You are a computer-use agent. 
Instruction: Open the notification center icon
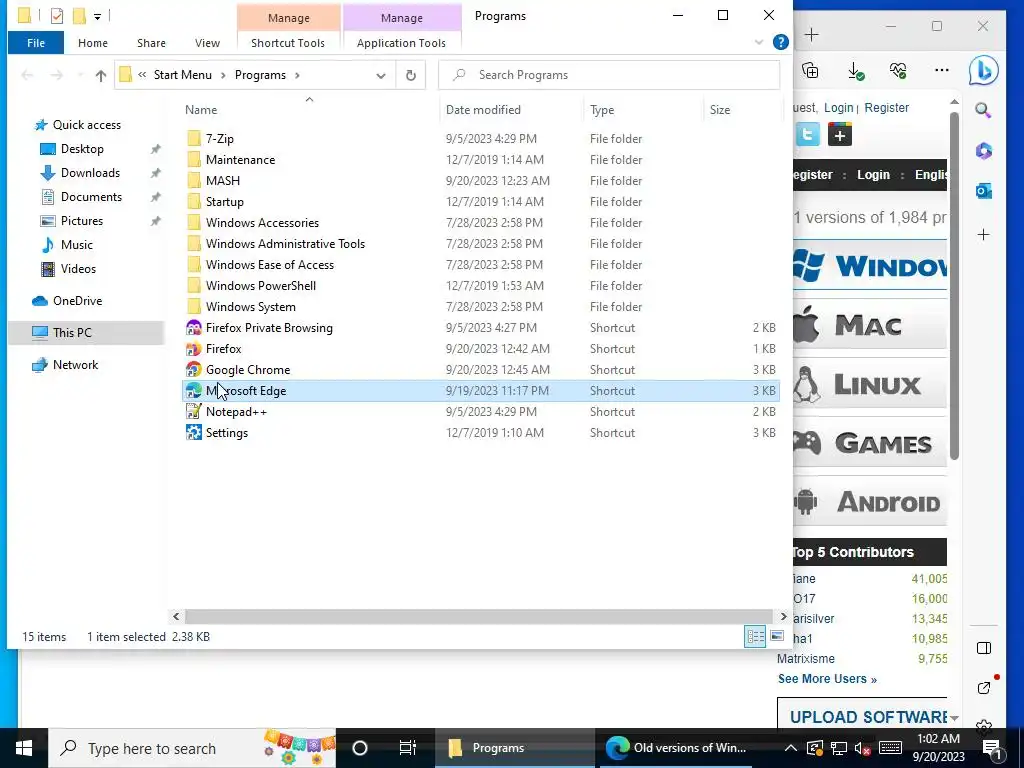coord(991,748)
